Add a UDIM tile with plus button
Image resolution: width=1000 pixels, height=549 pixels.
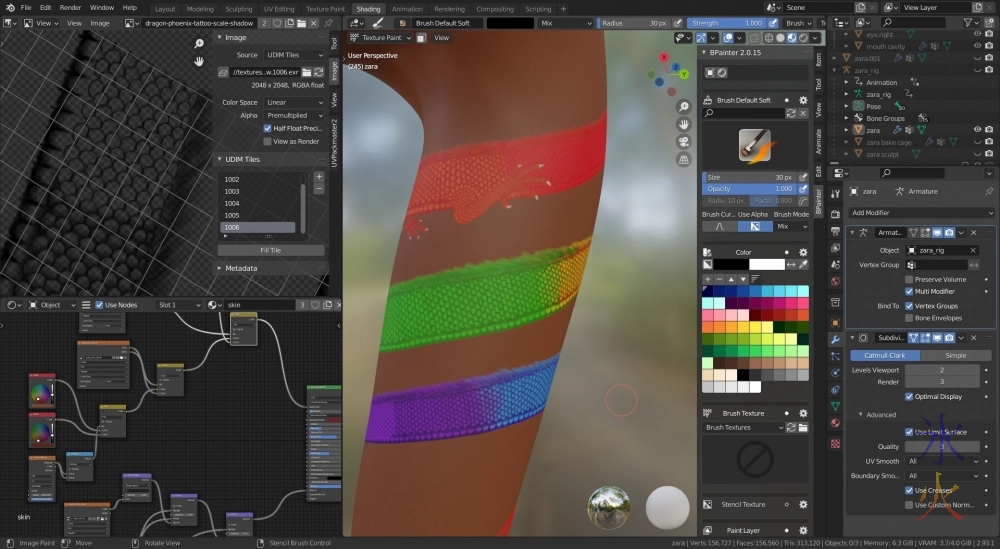tap(319, 176)
